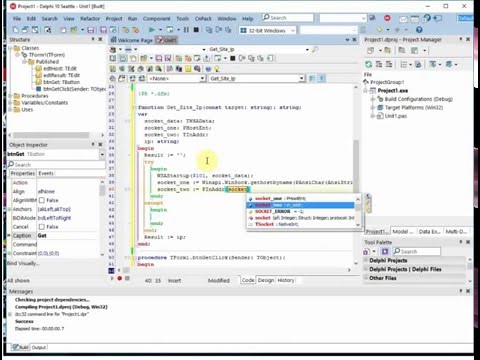The image size is (480, 360).
Task: Open the btnGet component selector dropdown
Action: click(102, 154)
